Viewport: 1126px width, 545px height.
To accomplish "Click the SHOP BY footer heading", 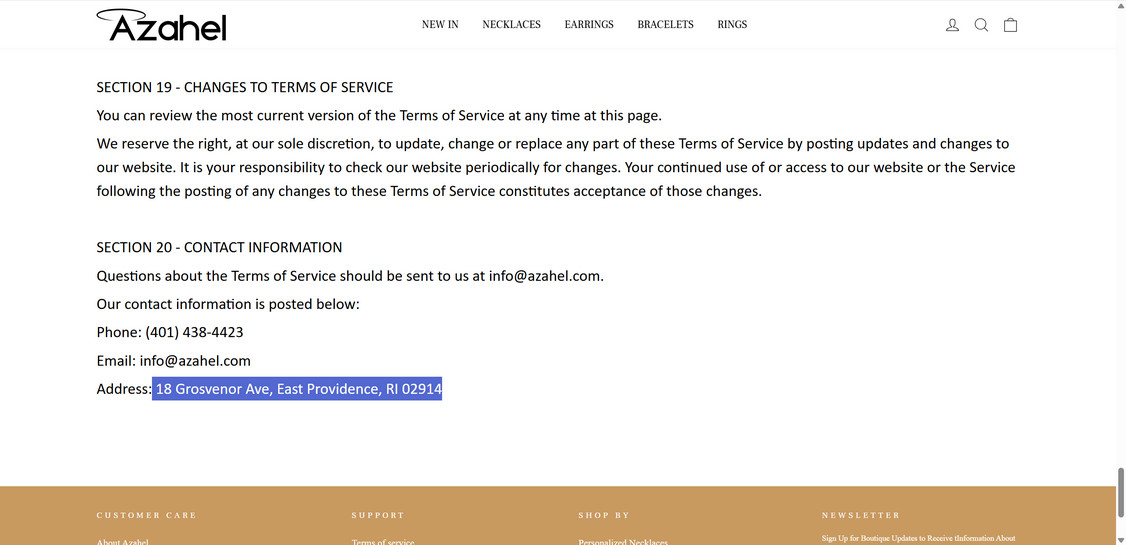I will tap(604, 516).
